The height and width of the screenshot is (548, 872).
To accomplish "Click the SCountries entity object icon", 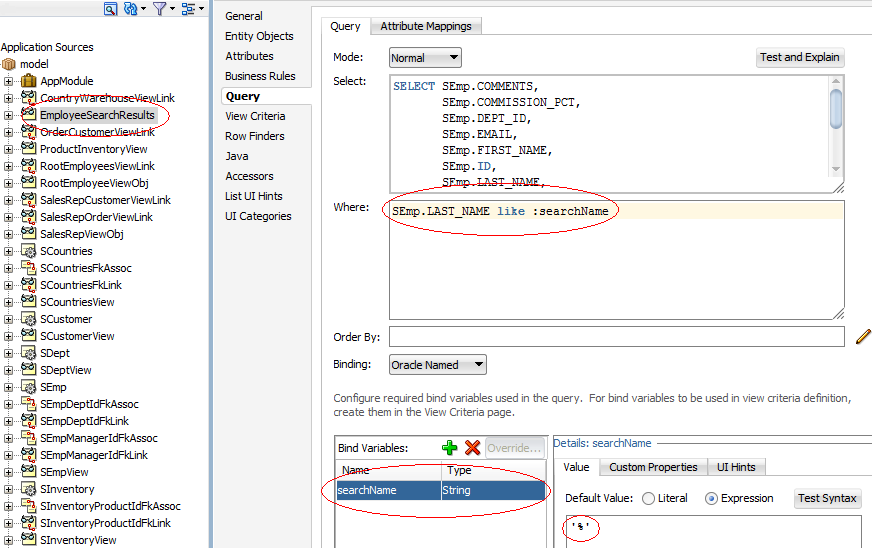I will [x=28, y=251].
